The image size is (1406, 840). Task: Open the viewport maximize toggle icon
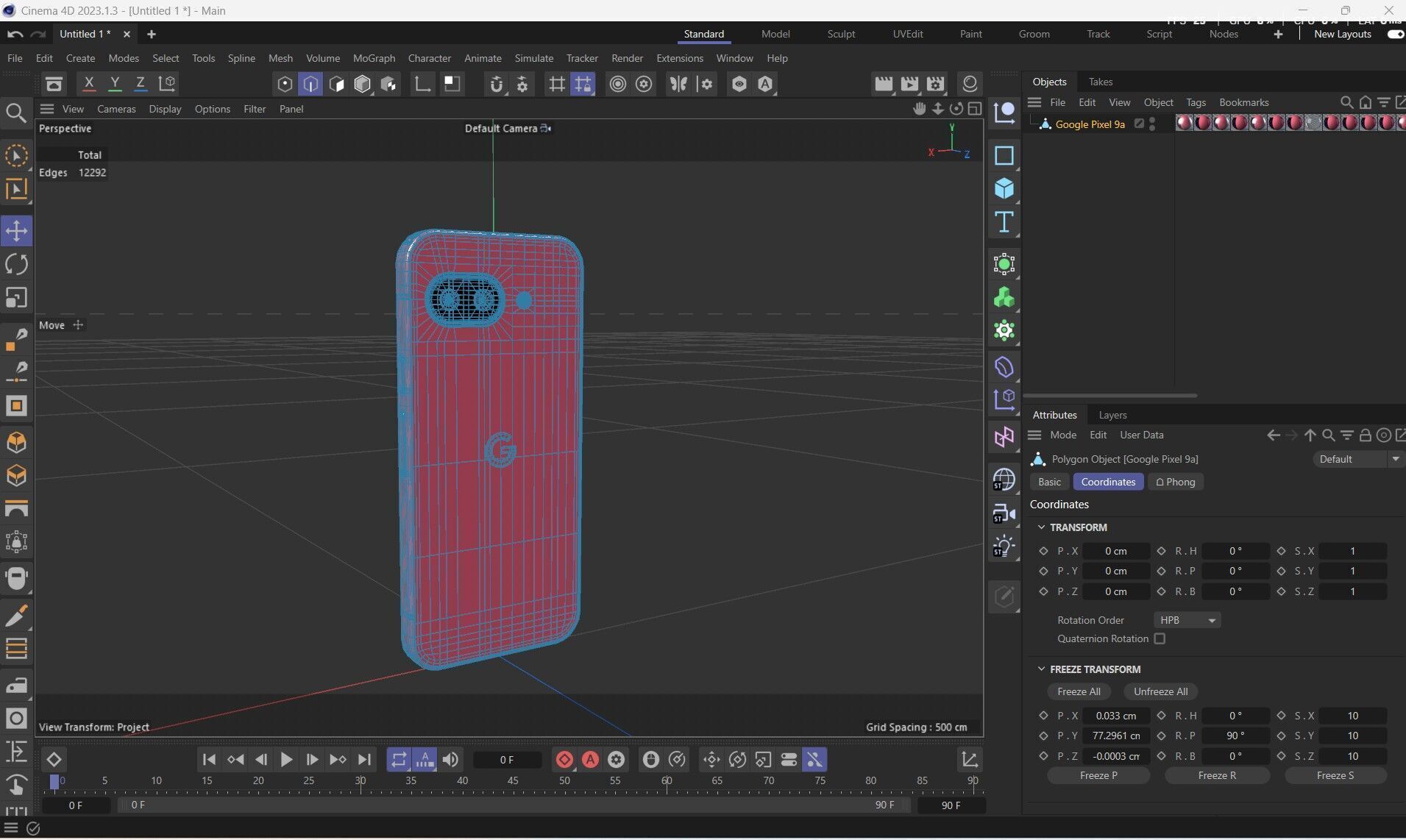click(975, 109)
